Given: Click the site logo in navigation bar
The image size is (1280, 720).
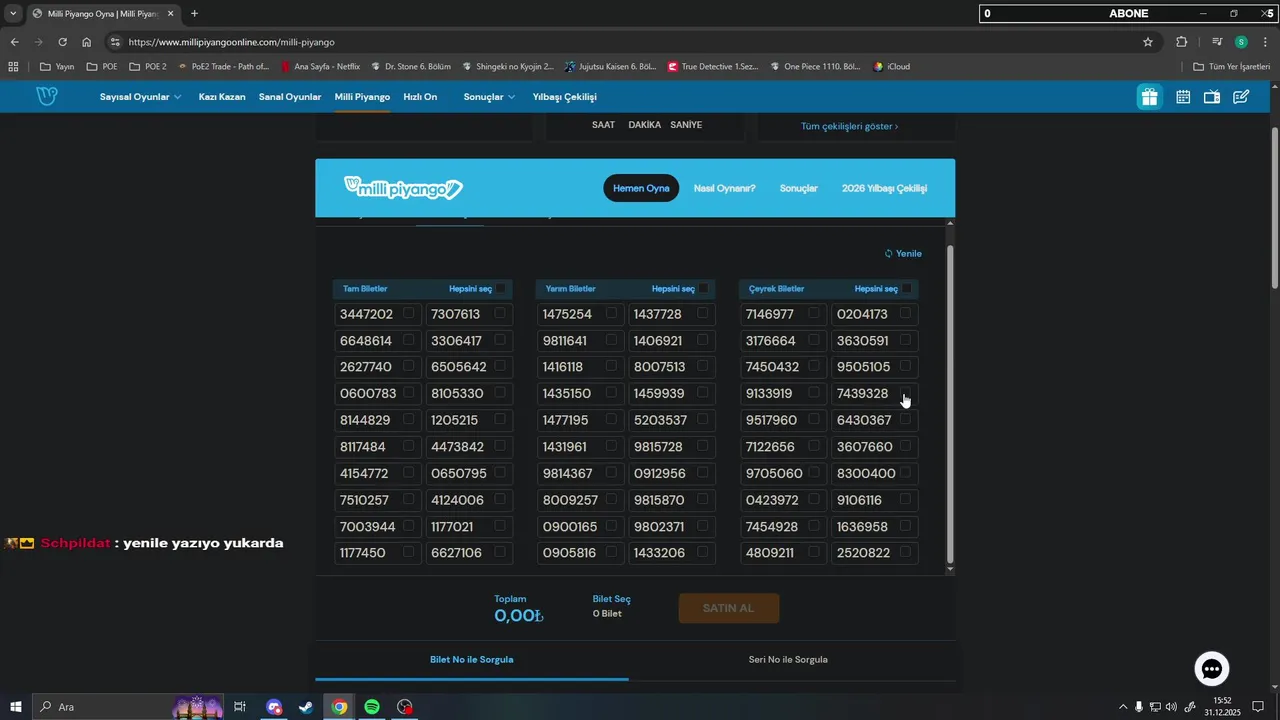Looking at the screenshot, I should click(47, 96).
